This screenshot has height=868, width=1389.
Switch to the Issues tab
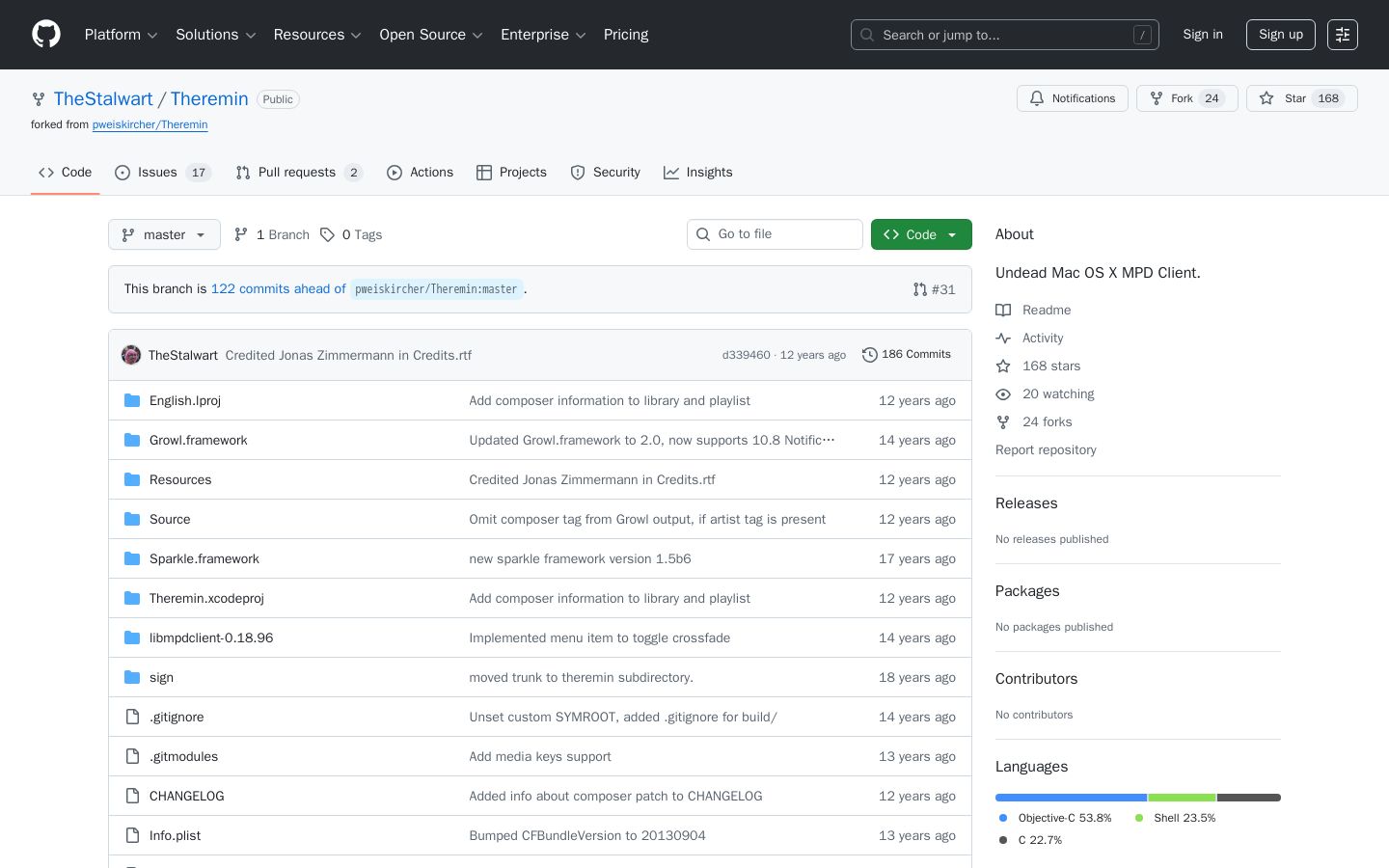click(x=163, y=173)
